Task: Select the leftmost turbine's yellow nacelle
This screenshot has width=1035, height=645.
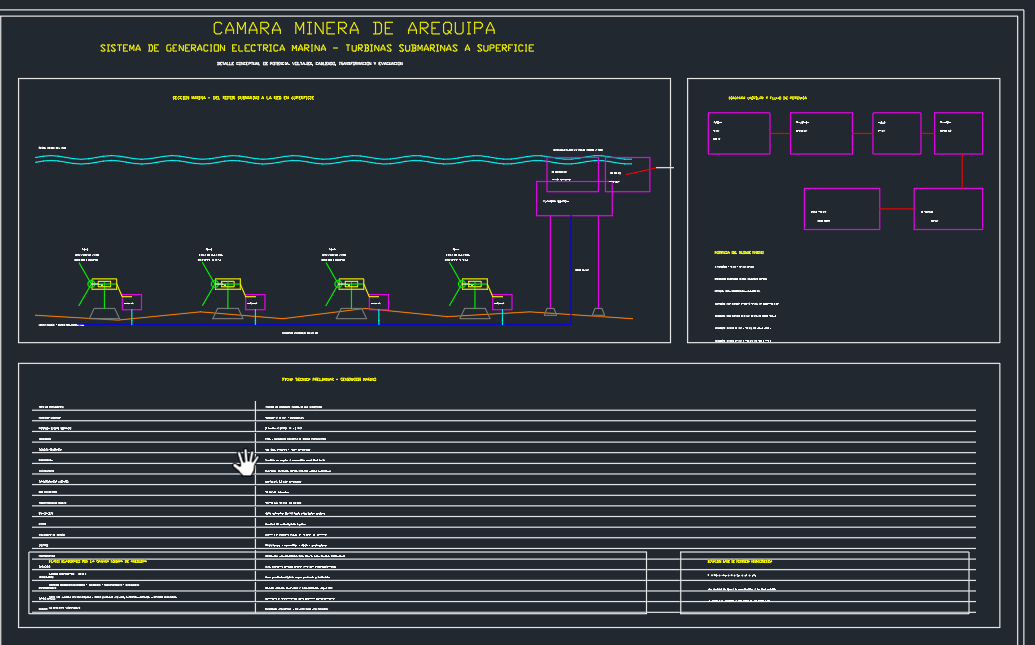Action: [104, 284]
